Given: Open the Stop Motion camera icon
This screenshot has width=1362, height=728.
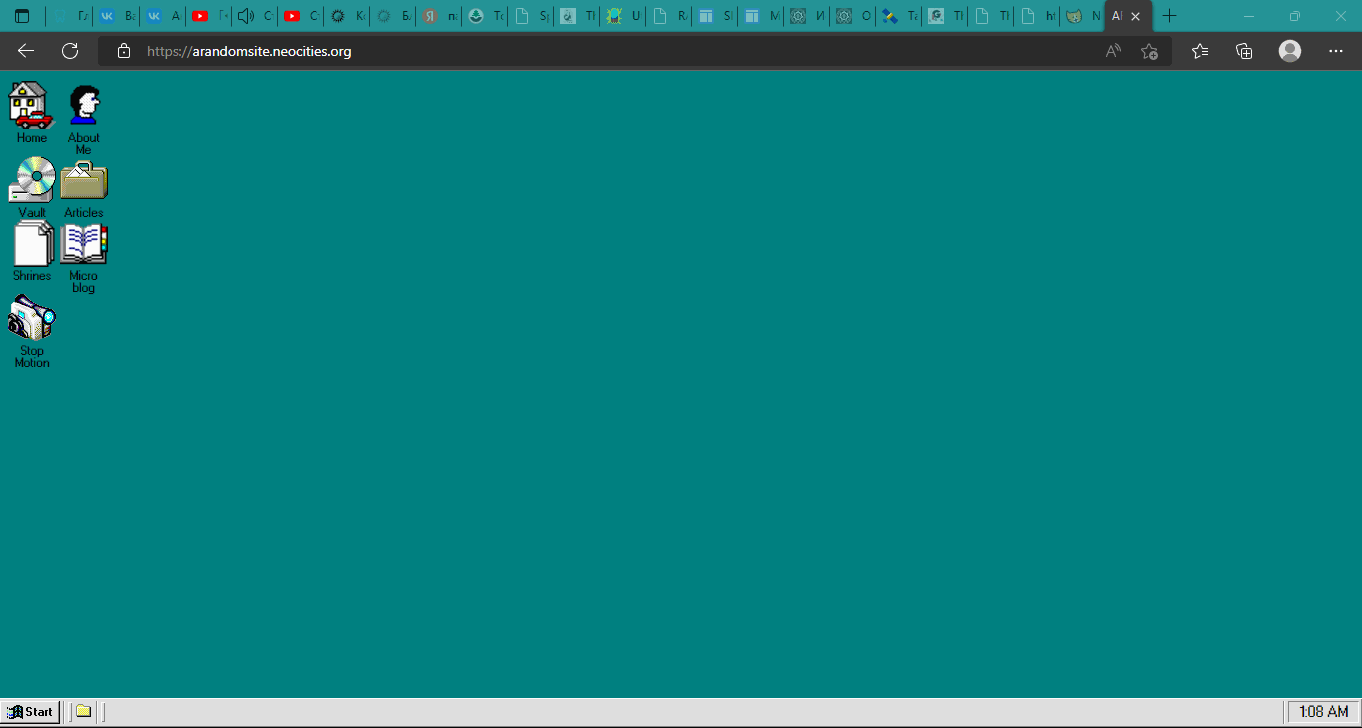Looking at the screenshot, I should [x=32, y=319].
